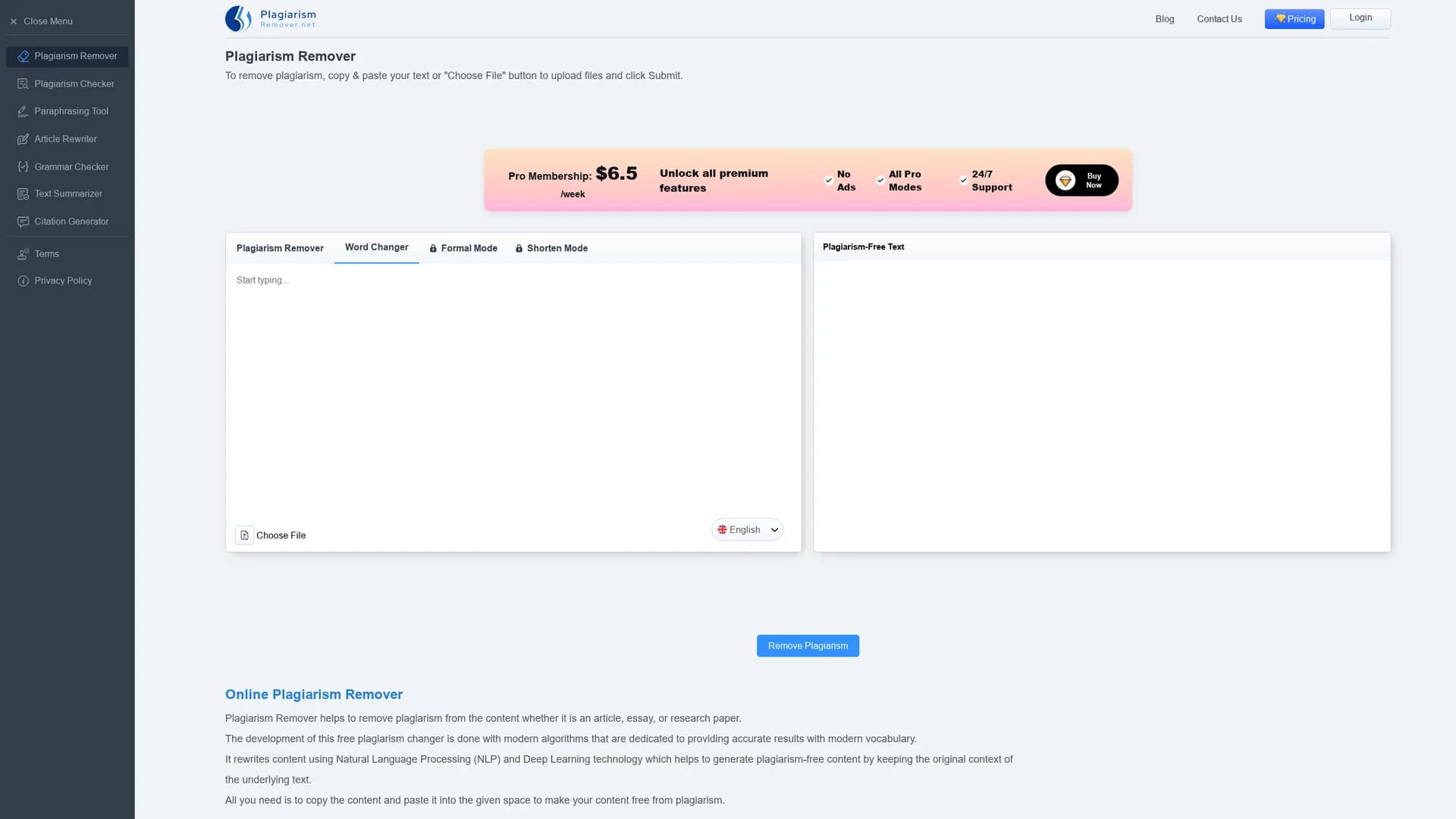Viewport: 1456px width, 819px height.
Task: Click the Remove Plagiarism button
Action: click(x=808, y=646)
